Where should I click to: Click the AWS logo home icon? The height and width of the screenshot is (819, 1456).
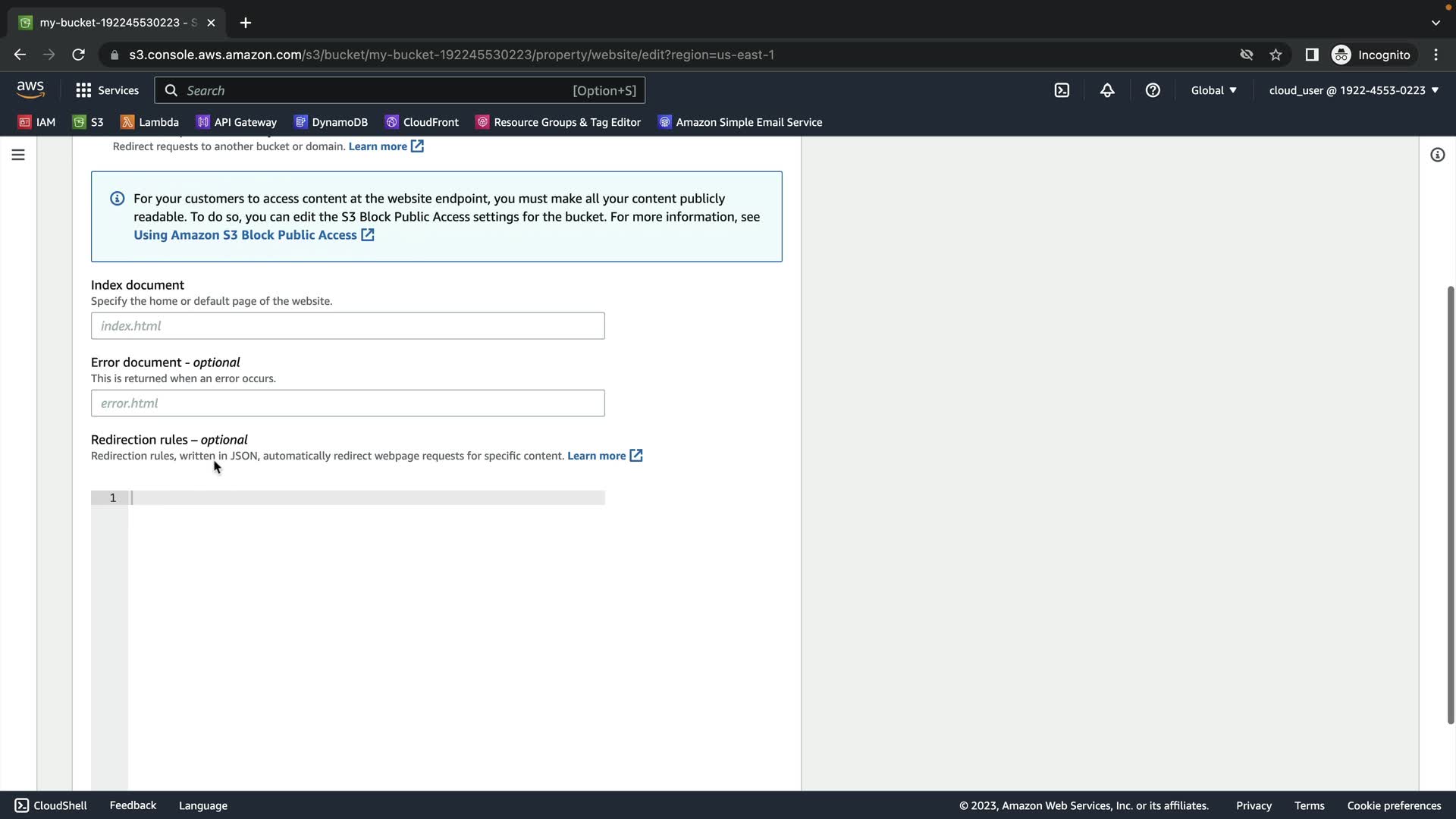[30, 89]
